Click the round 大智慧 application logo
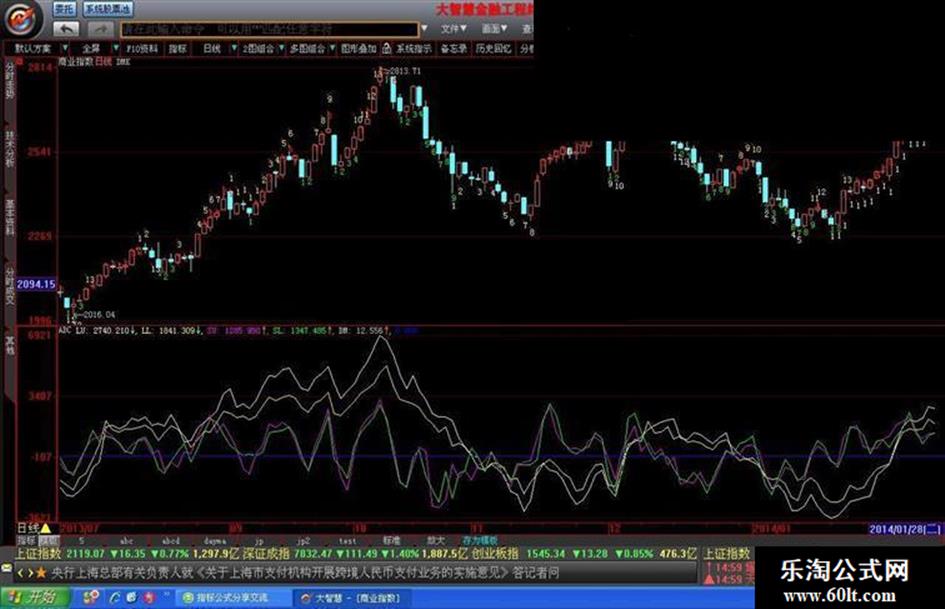The image size is (945, 609). (x=23, y=18)
